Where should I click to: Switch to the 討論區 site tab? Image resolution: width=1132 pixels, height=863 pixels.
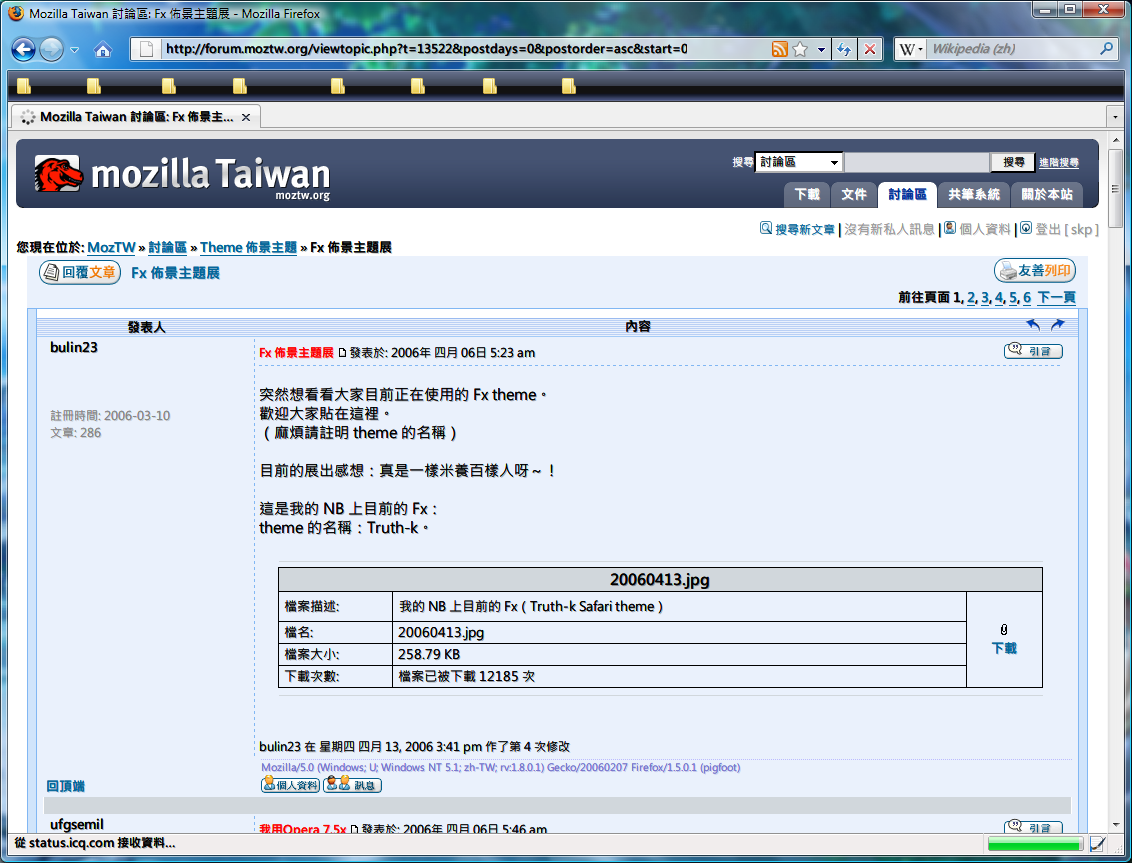point(907,194)
